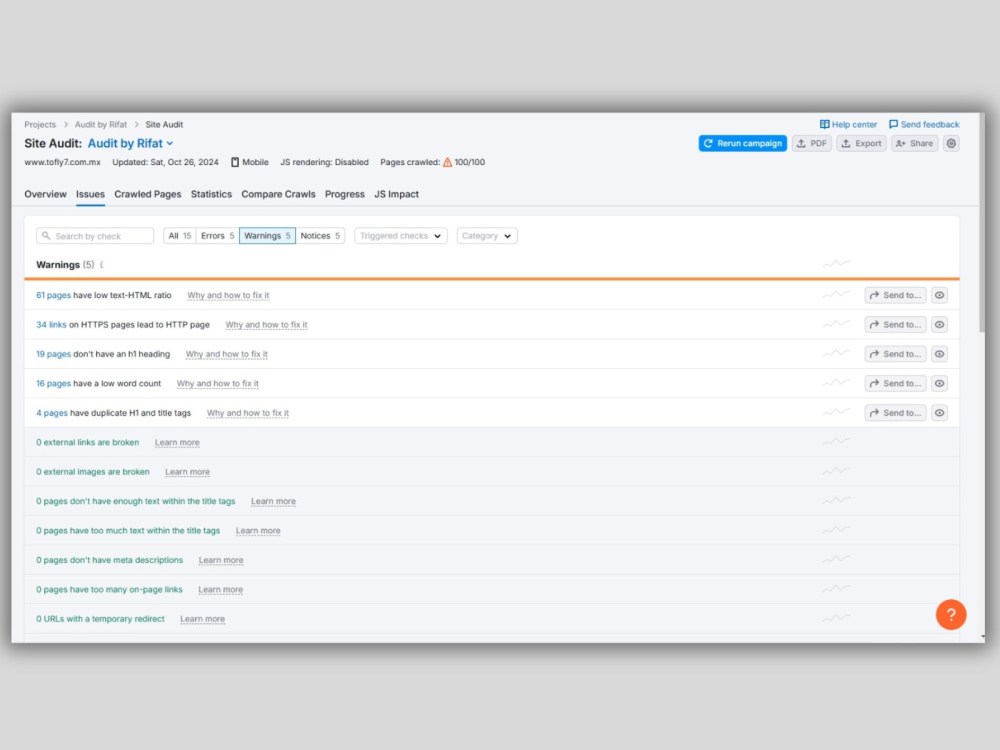This screenshot has width=1000, height=750.
Task: Click trend sparkline for low word count row
Action: [x=835, y=383]
